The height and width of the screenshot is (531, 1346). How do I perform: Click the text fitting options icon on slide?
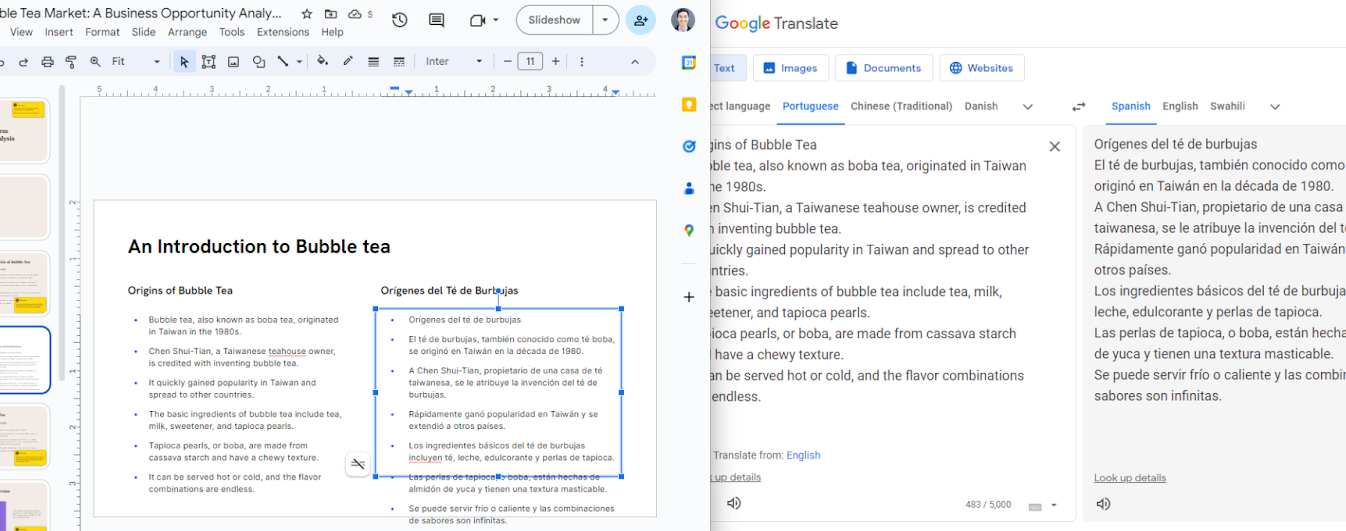(358, 463)
